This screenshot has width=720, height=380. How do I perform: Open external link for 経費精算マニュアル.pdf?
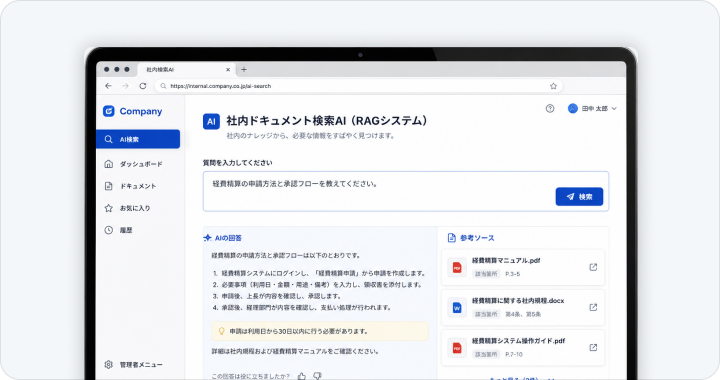pos(593,267)
